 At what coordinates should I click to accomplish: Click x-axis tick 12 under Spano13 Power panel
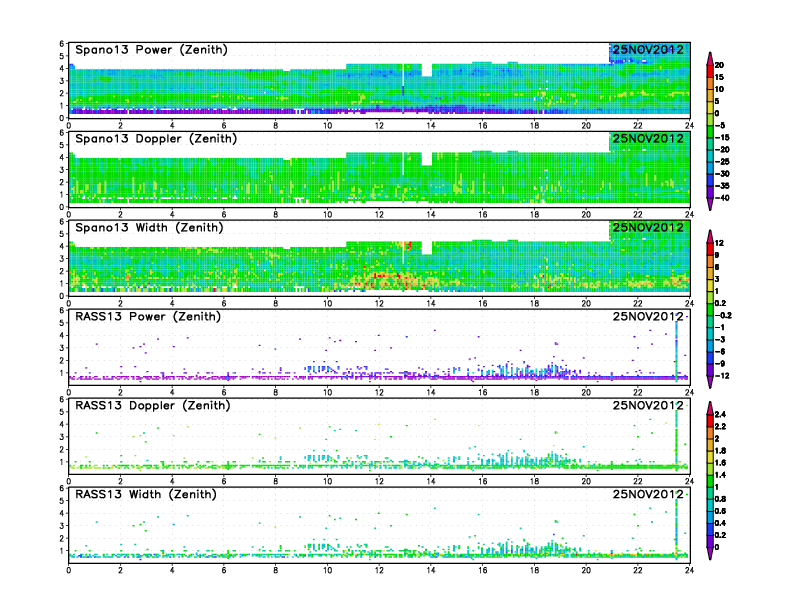(x=379, y=126)
